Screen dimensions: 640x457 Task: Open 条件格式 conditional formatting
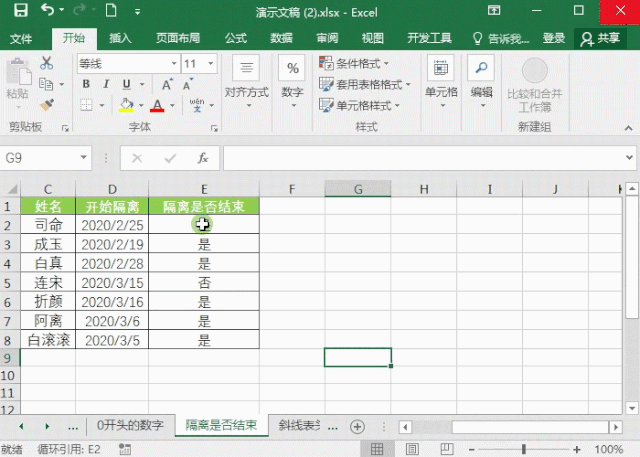click(x=354, y=63)
